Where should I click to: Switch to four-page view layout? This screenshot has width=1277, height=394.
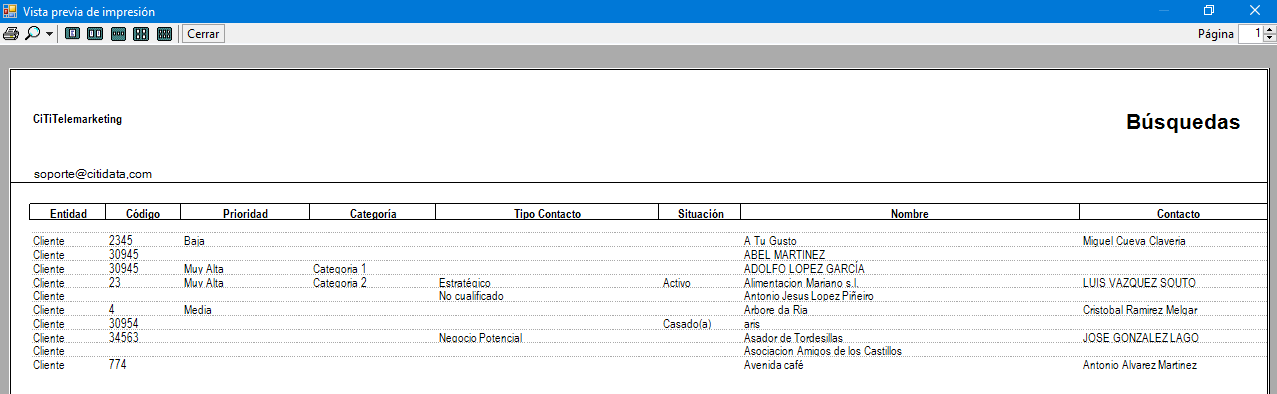click(141, 33)
